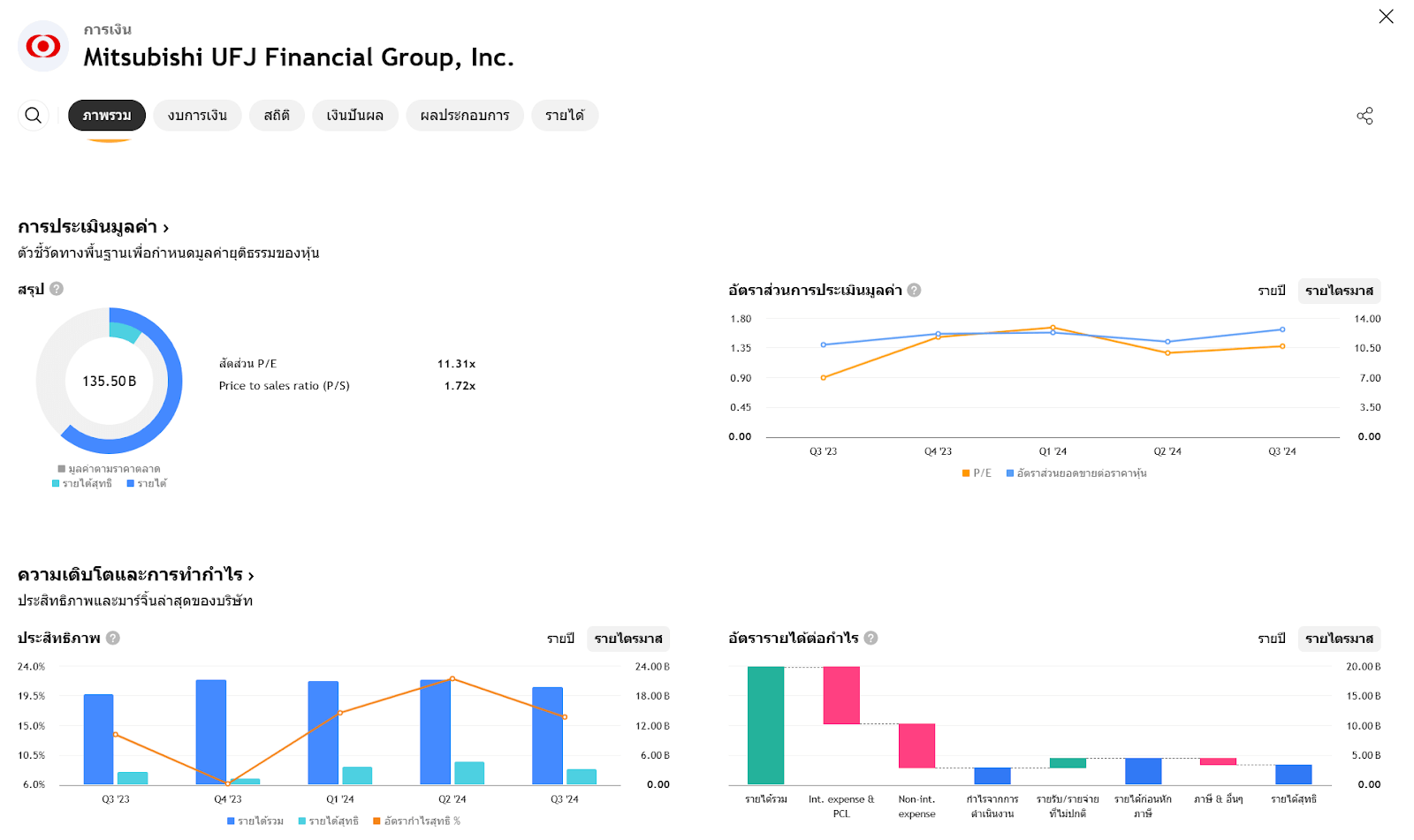Open the ผลประกอบการ tab
The image size is (1414, 840).
(465, 116)
